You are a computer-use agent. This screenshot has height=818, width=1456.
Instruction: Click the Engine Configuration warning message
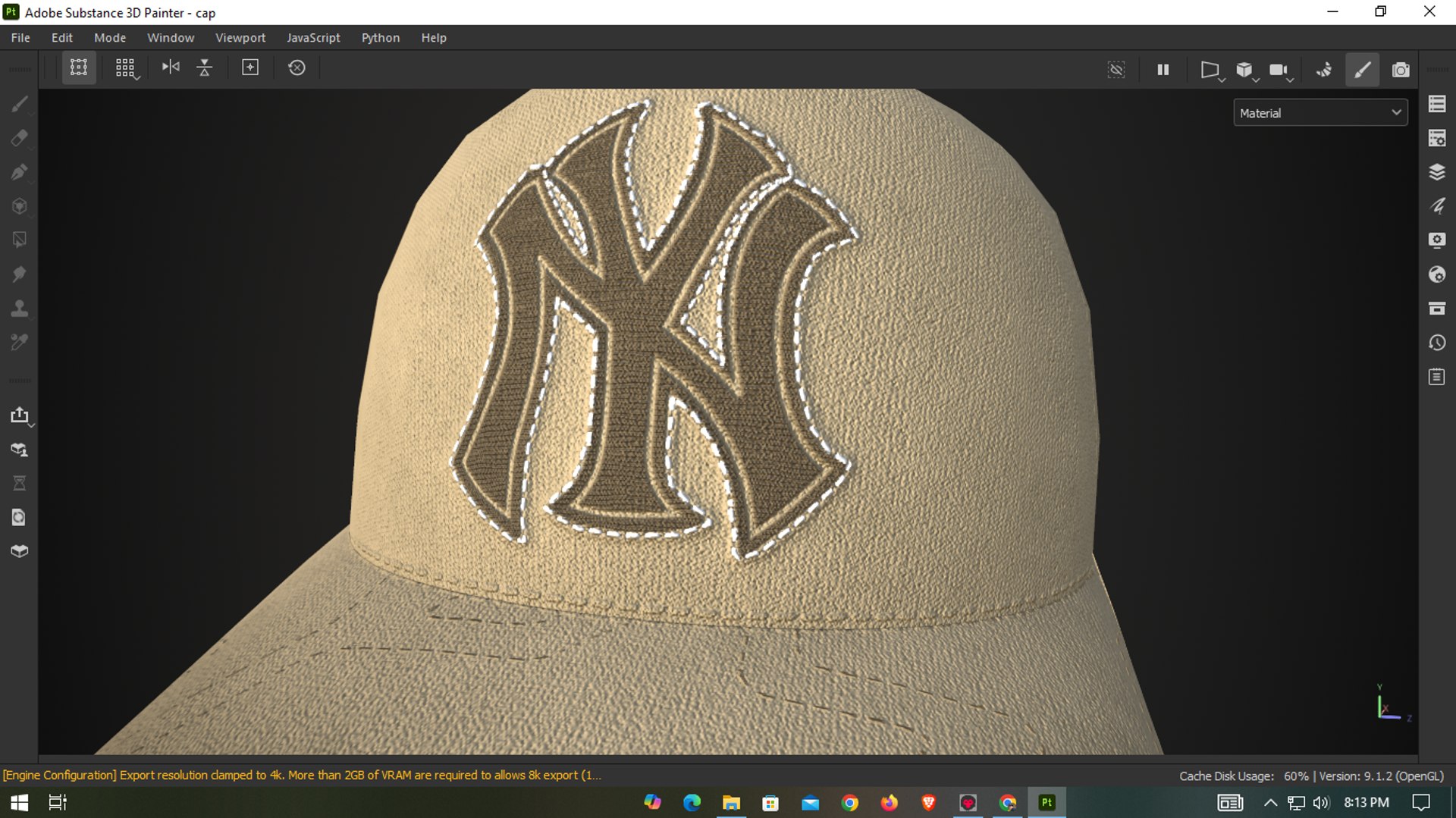coord(302,776)
